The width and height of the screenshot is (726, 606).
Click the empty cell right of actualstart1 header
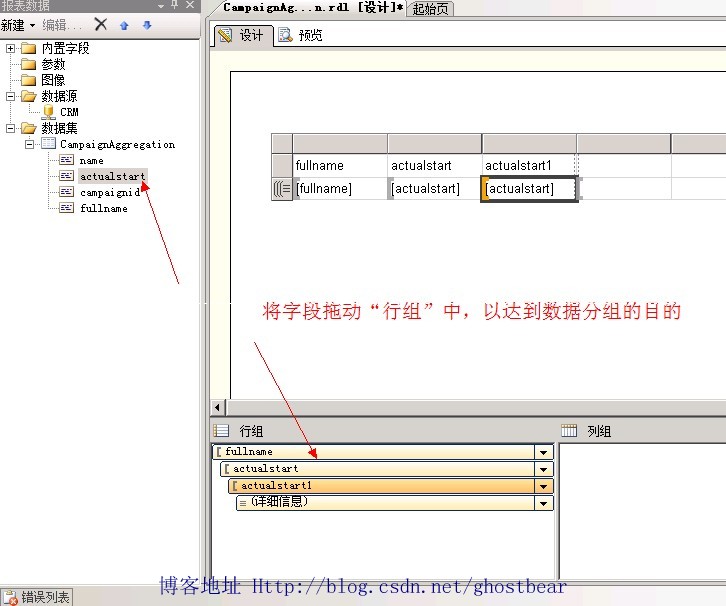(624, 165)
